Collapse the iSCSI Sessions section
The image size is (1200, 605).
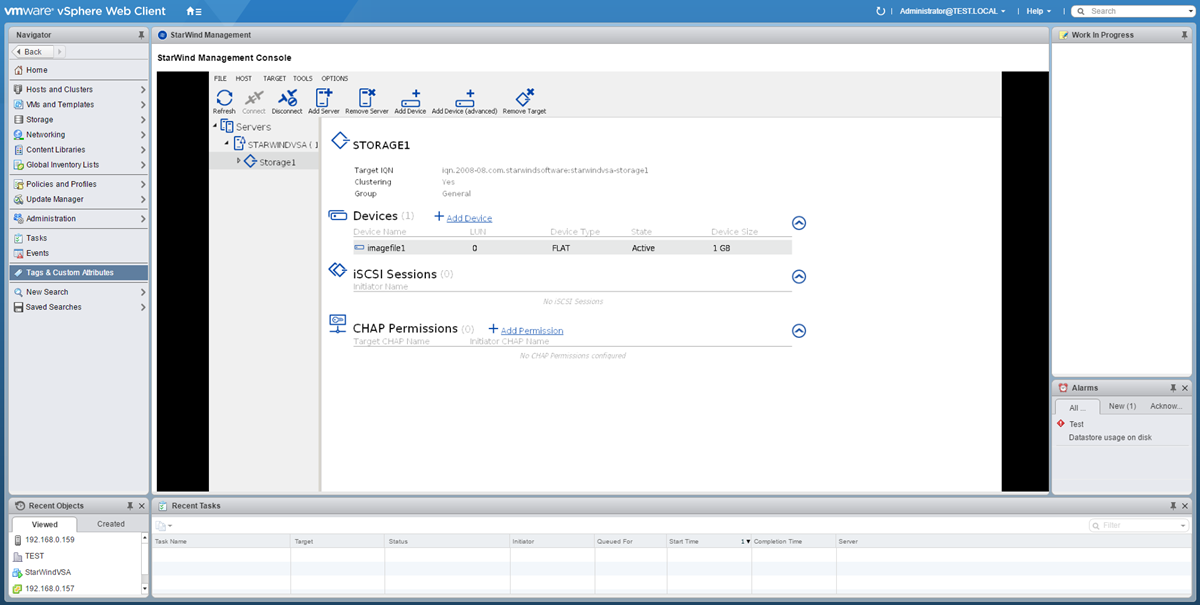pyautogui.click(x=799, y=277)
